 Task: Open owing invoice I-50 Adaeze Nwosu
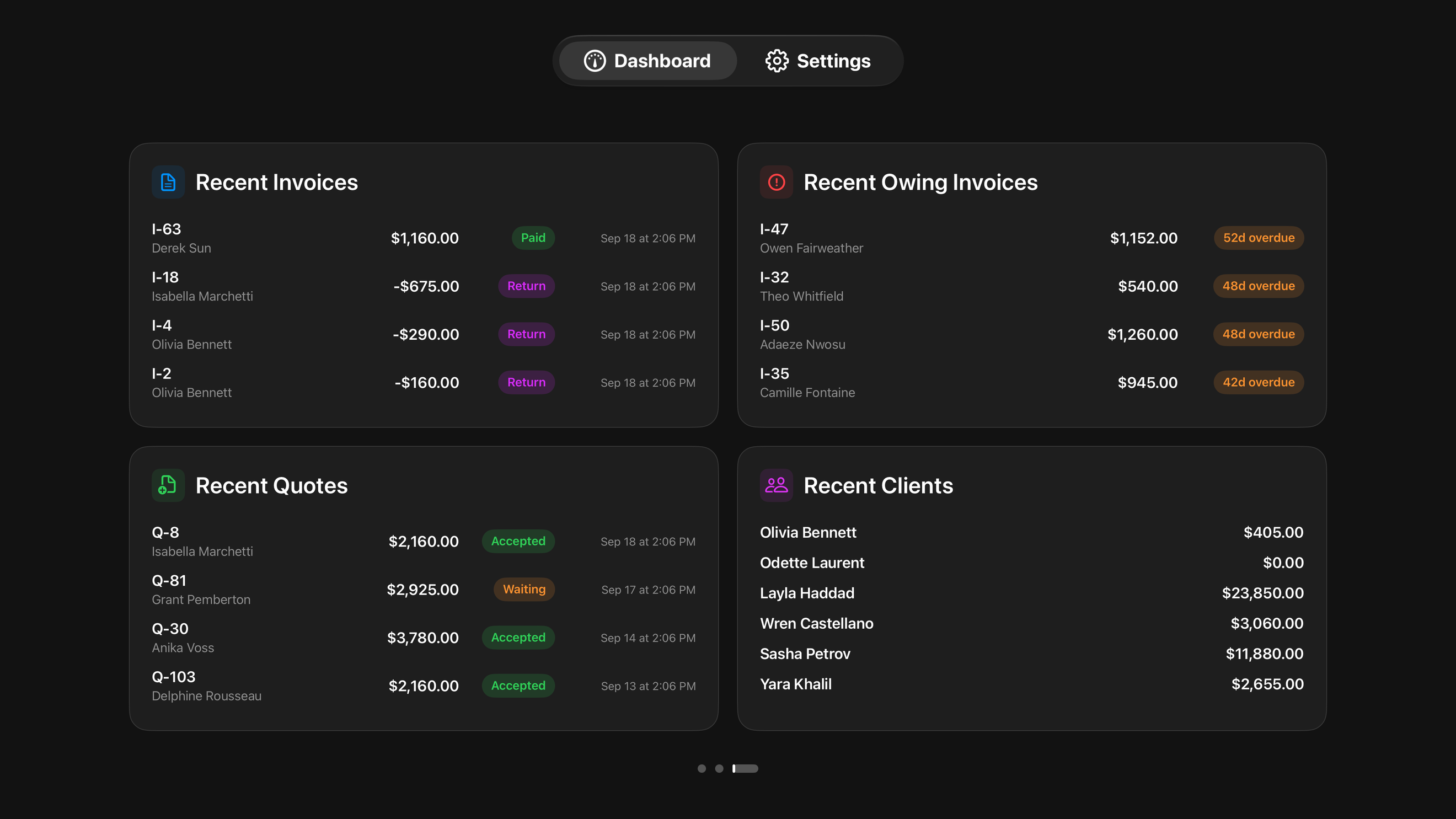1031,334
